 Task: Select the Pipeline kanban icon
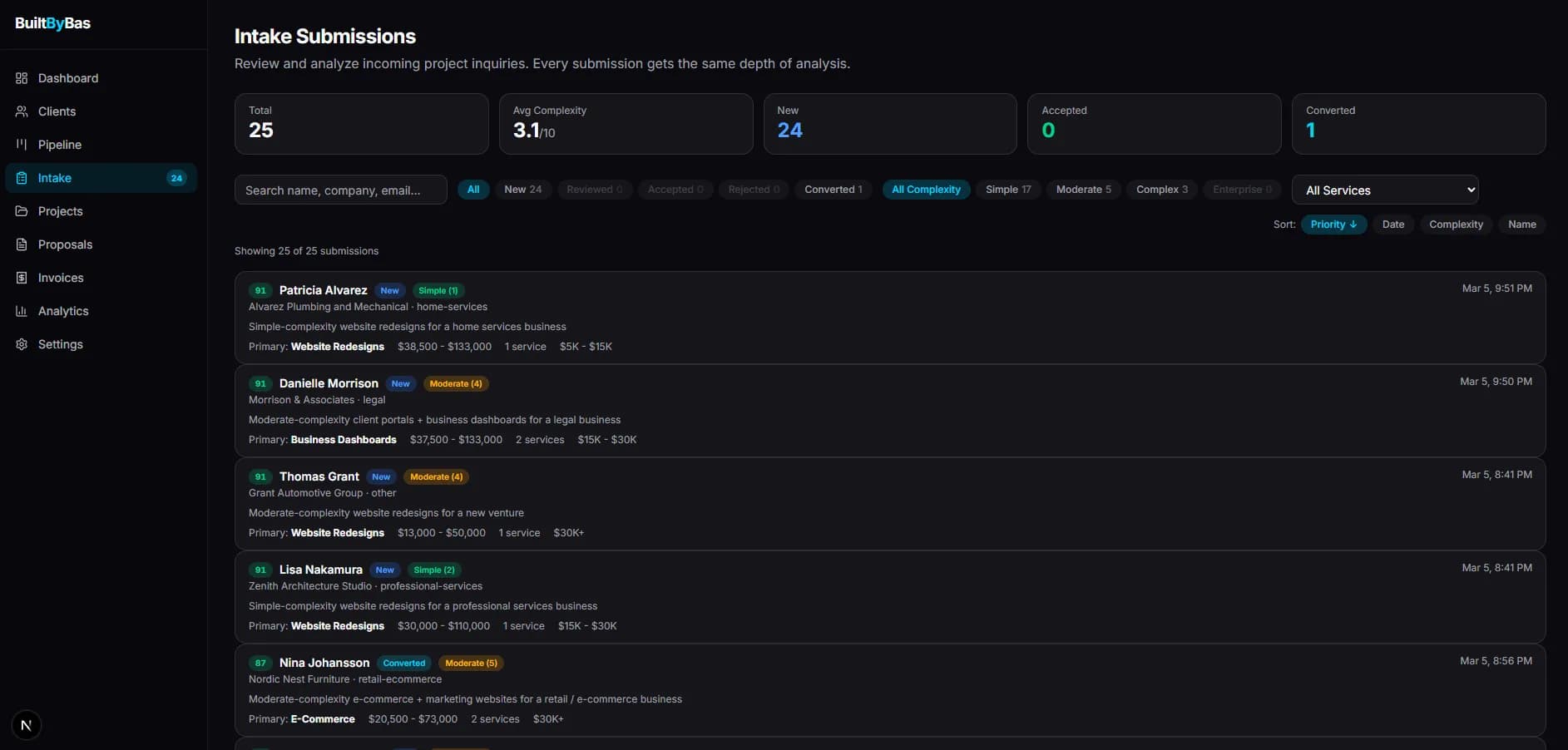point(22,145)
